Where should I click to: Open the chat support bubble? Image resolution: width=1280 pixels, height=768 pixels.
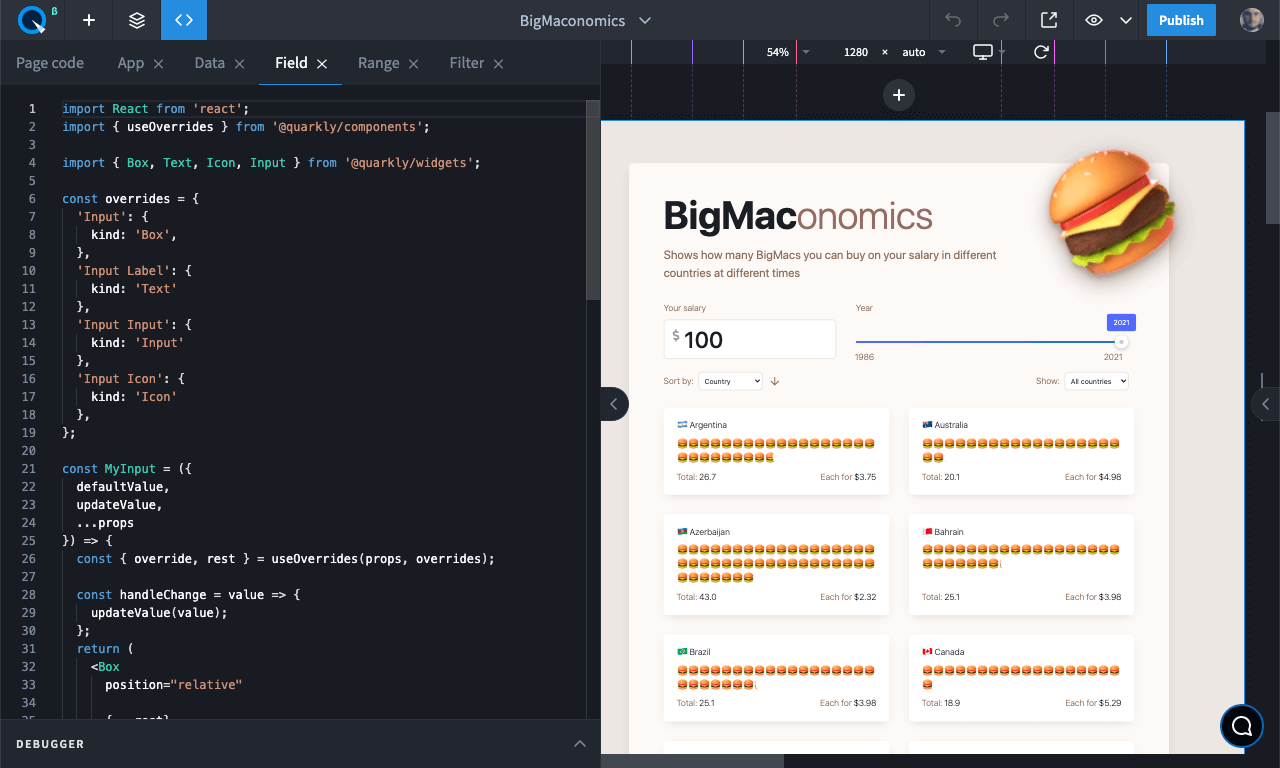coord(1241,726)
